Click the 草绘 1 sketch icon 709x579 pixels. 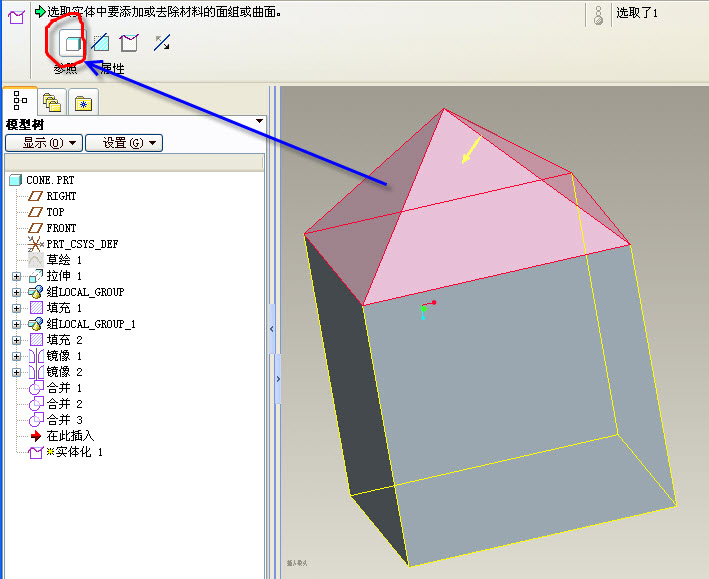click(x=36, y=260)
